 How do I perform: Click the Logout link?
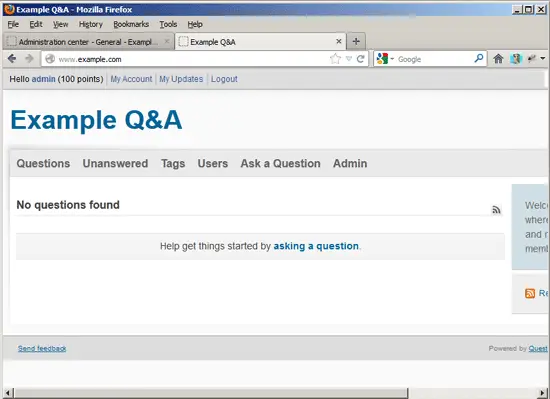coord(224,79)
